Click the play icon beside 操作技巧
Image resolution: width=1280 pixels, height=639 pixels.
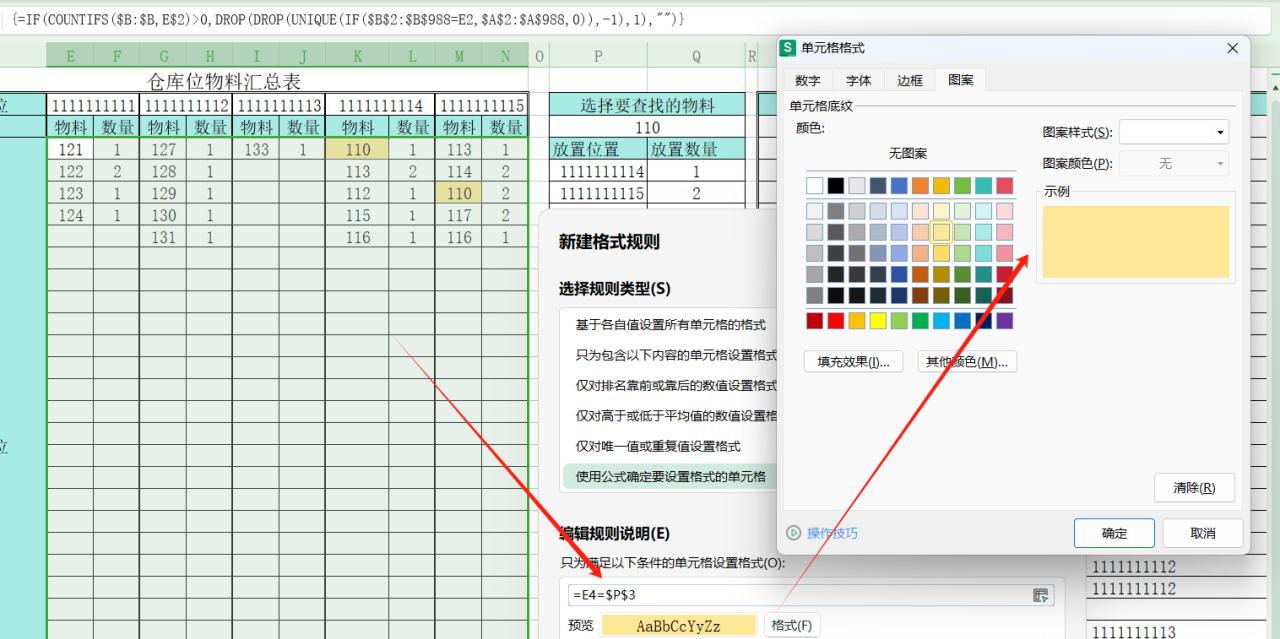coord(794,533)
